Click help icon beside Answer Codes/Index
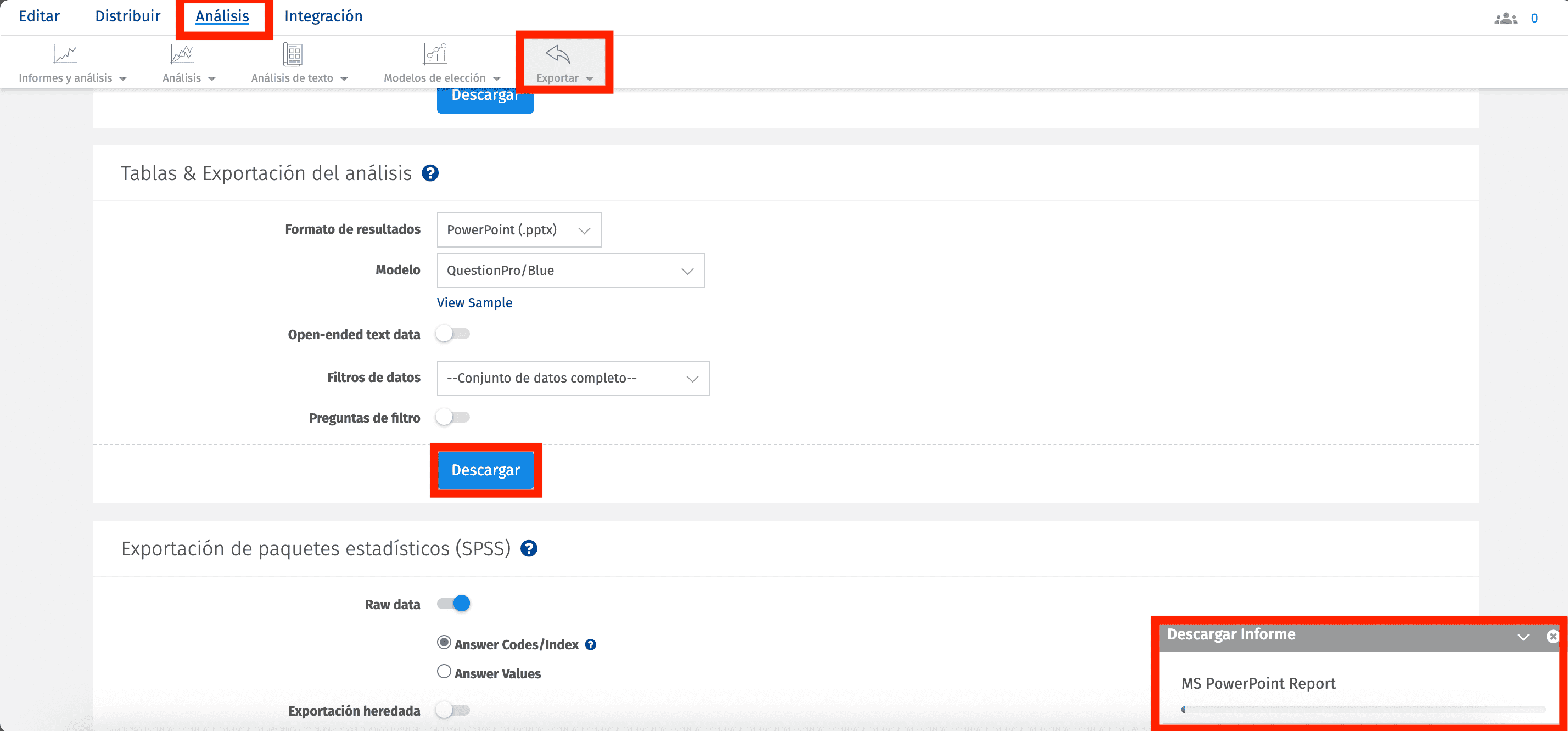This screenshot has height=731, width=1568. 590,645
